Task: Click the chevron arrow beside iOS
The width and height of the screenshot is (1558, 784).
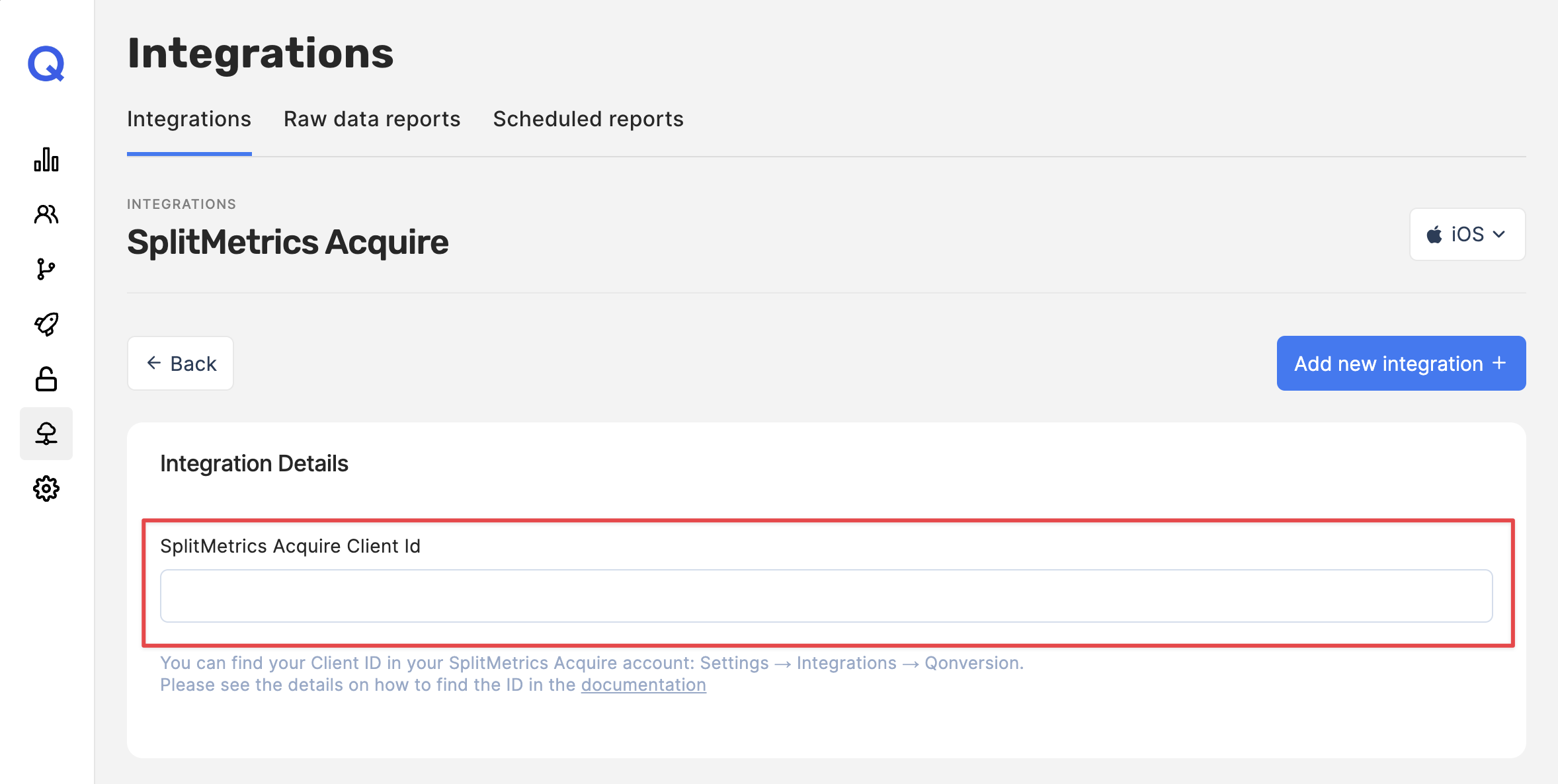Action: click(1499, 235)
